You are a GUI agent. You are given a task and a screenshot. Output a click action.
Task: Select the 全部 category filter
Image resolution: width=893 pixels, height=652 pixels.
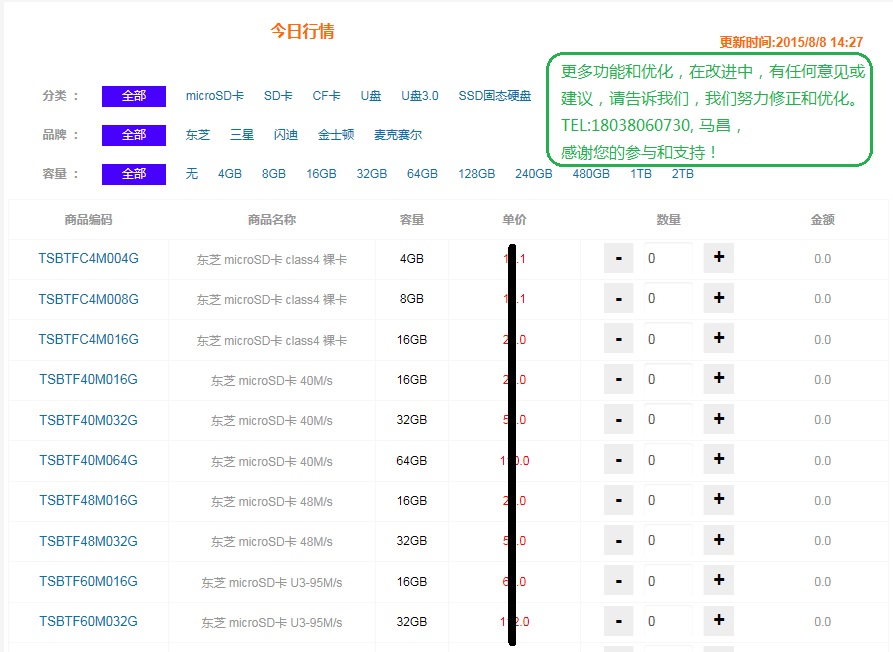(134, 96)
